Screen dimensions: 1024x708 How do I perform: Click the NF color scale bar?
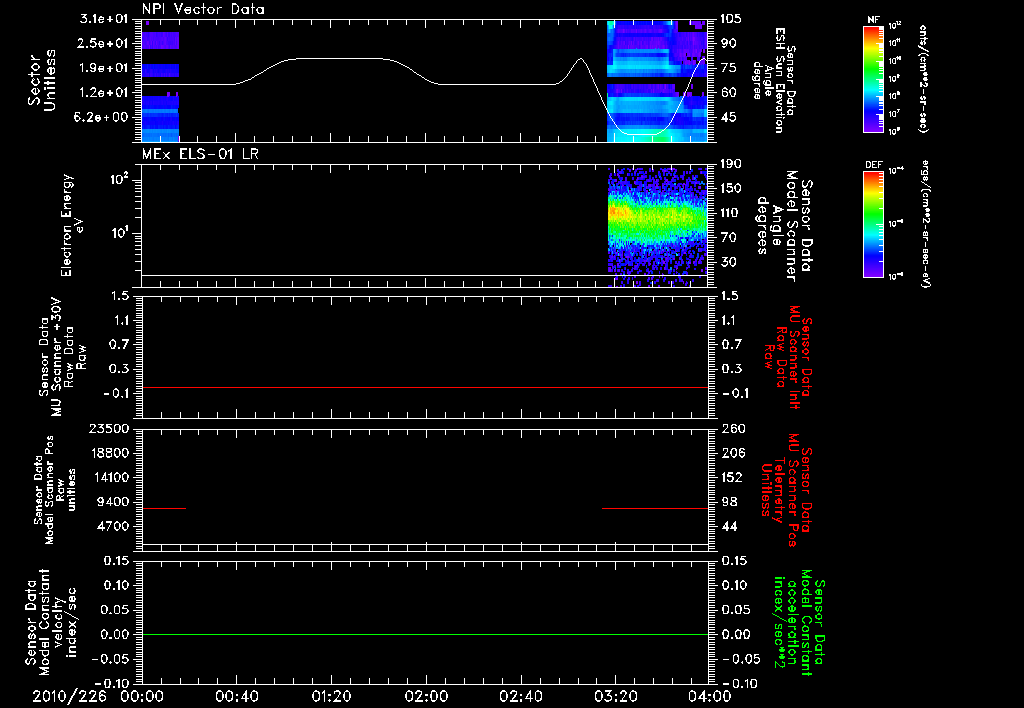click(x=874, y=79)
